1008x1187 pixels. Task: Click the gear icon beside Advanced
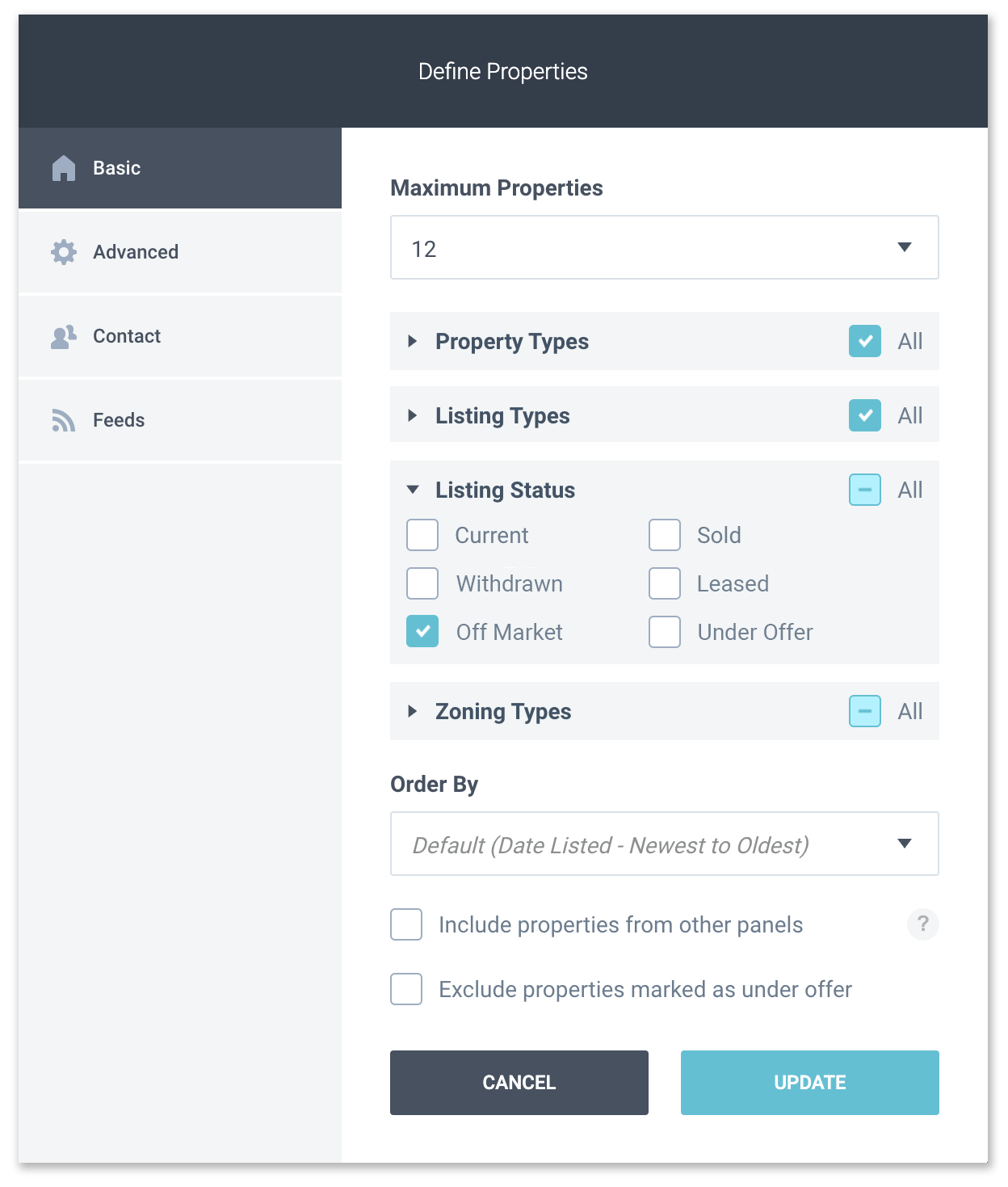pyautogui.click(x=64, y=252)
